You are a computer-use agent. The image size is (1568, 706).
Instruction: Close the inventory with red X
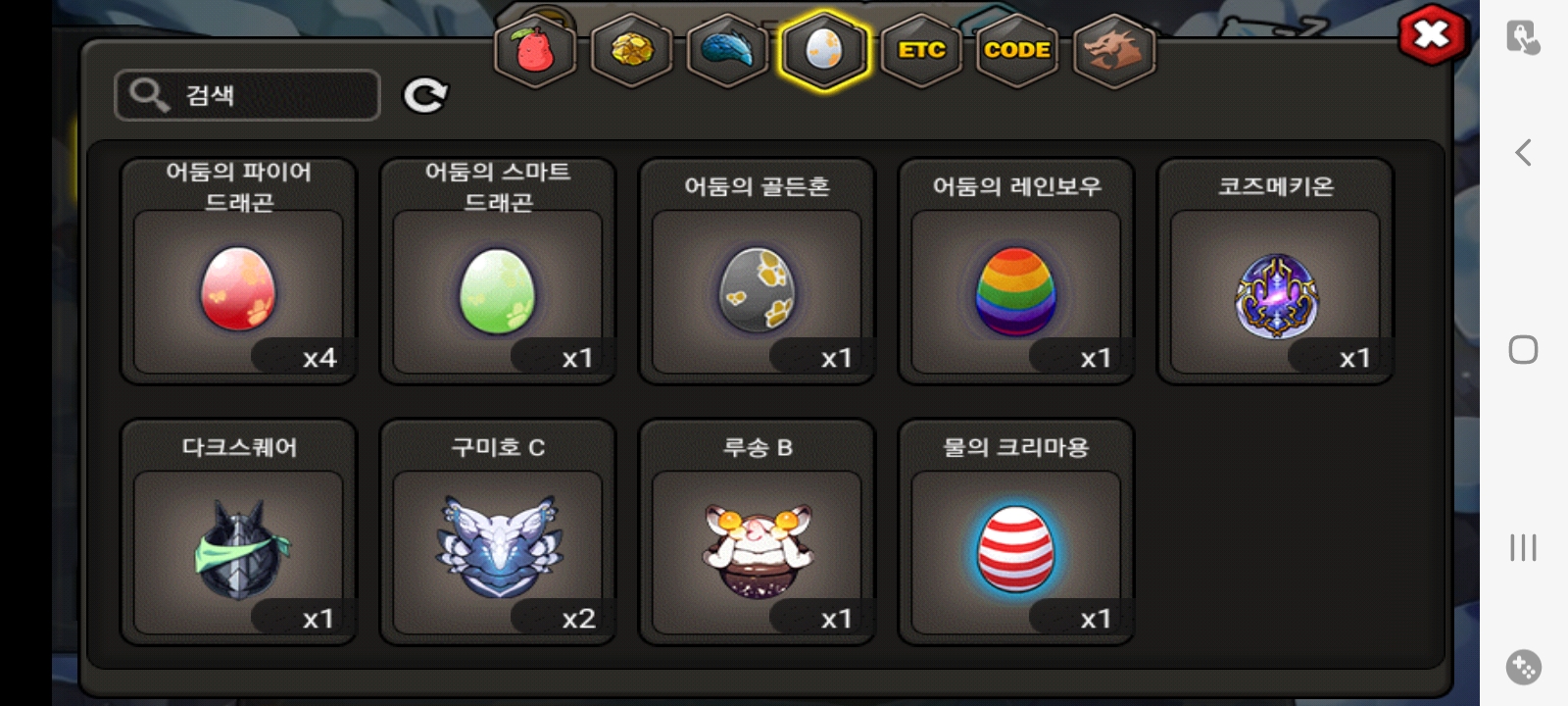click(x=1432, y=36)
